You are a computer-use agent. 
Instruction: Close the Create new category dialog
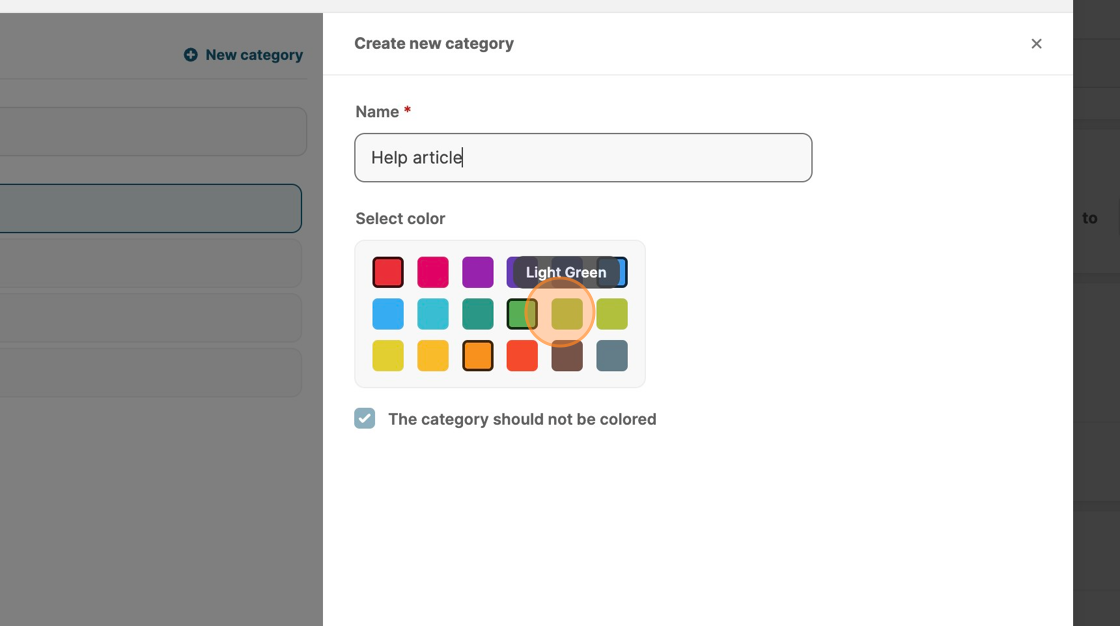1036,44
